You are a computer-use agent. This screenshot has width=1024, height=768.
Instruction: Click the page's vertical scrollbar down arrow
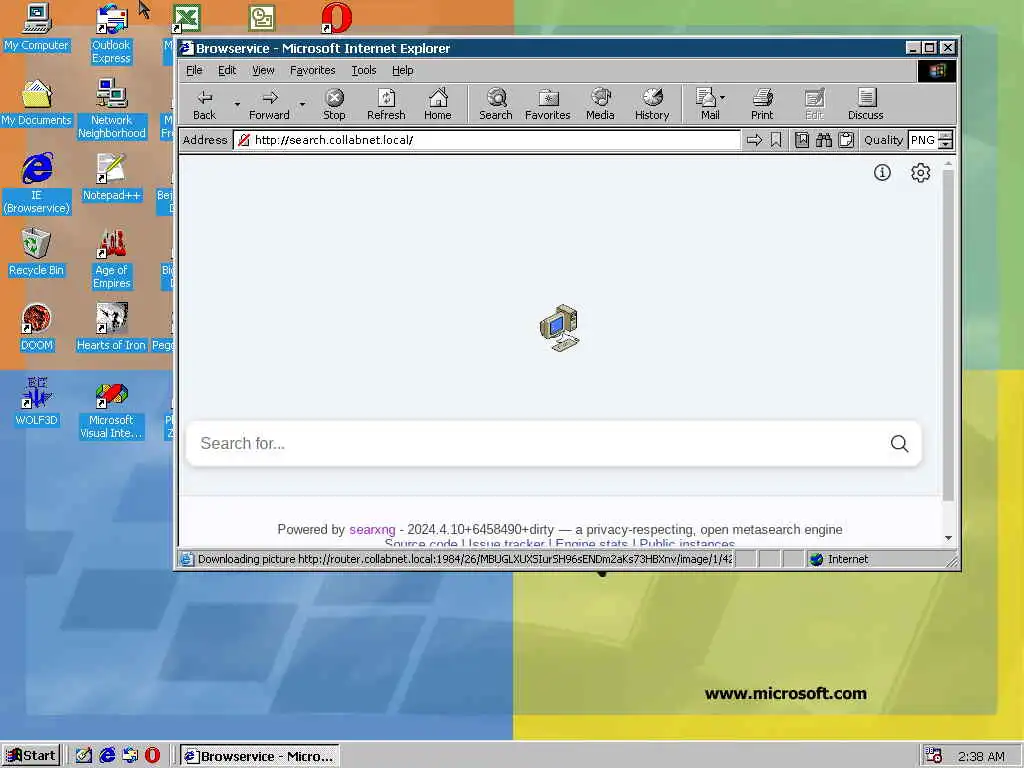(948, 538)
